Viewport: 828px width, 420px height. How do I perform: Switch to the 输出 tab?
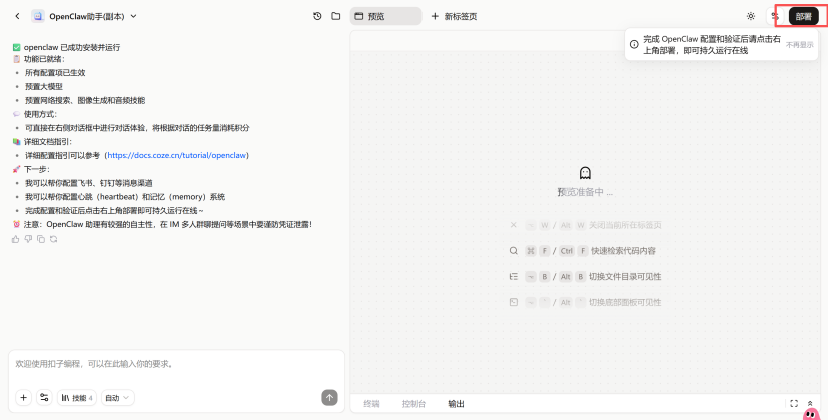[x=457, y=404]
